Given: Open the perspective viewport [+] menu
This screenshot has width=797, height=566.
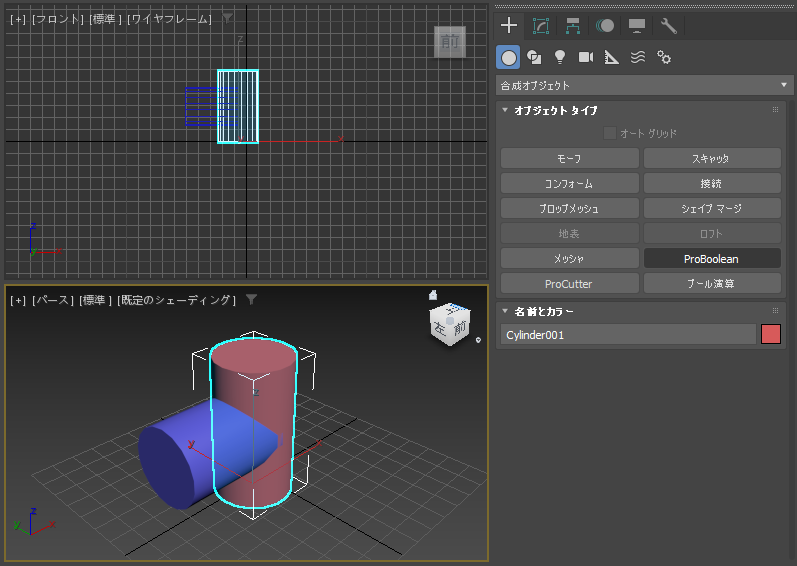Looking at the screenshot, I should pyautogui.click(x=18, y=300).
